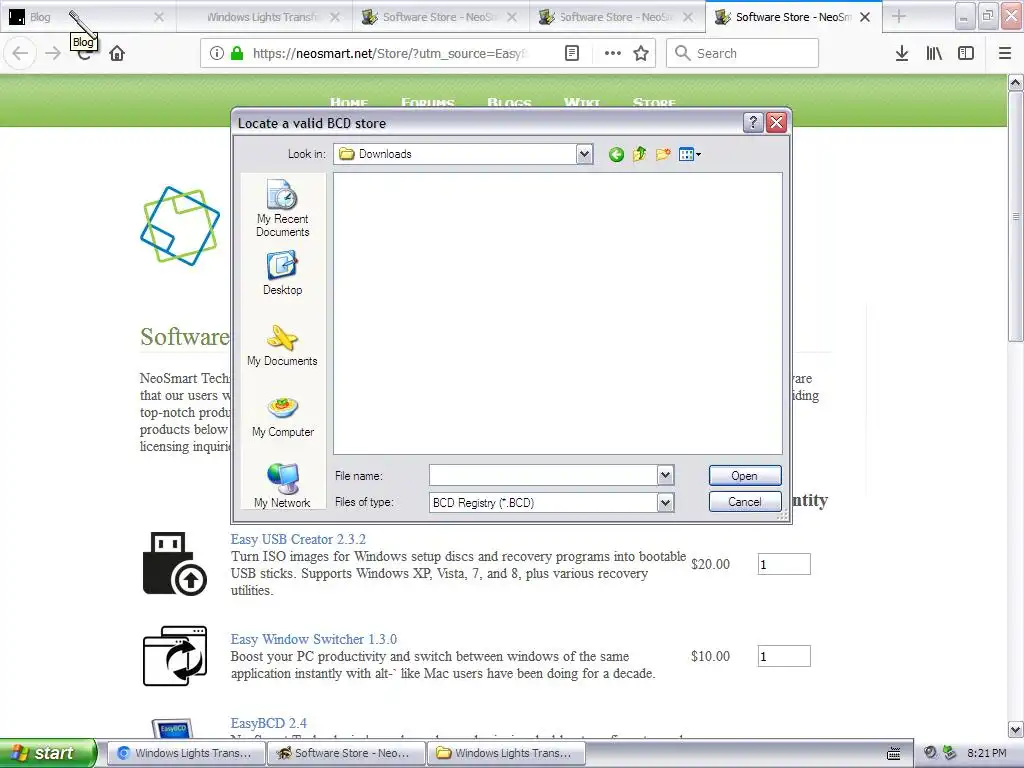Image resolution: width=1024 pixels, height=768 pixels.
Task: Click the green padlock security icon
Action: [x=237, y=53]
